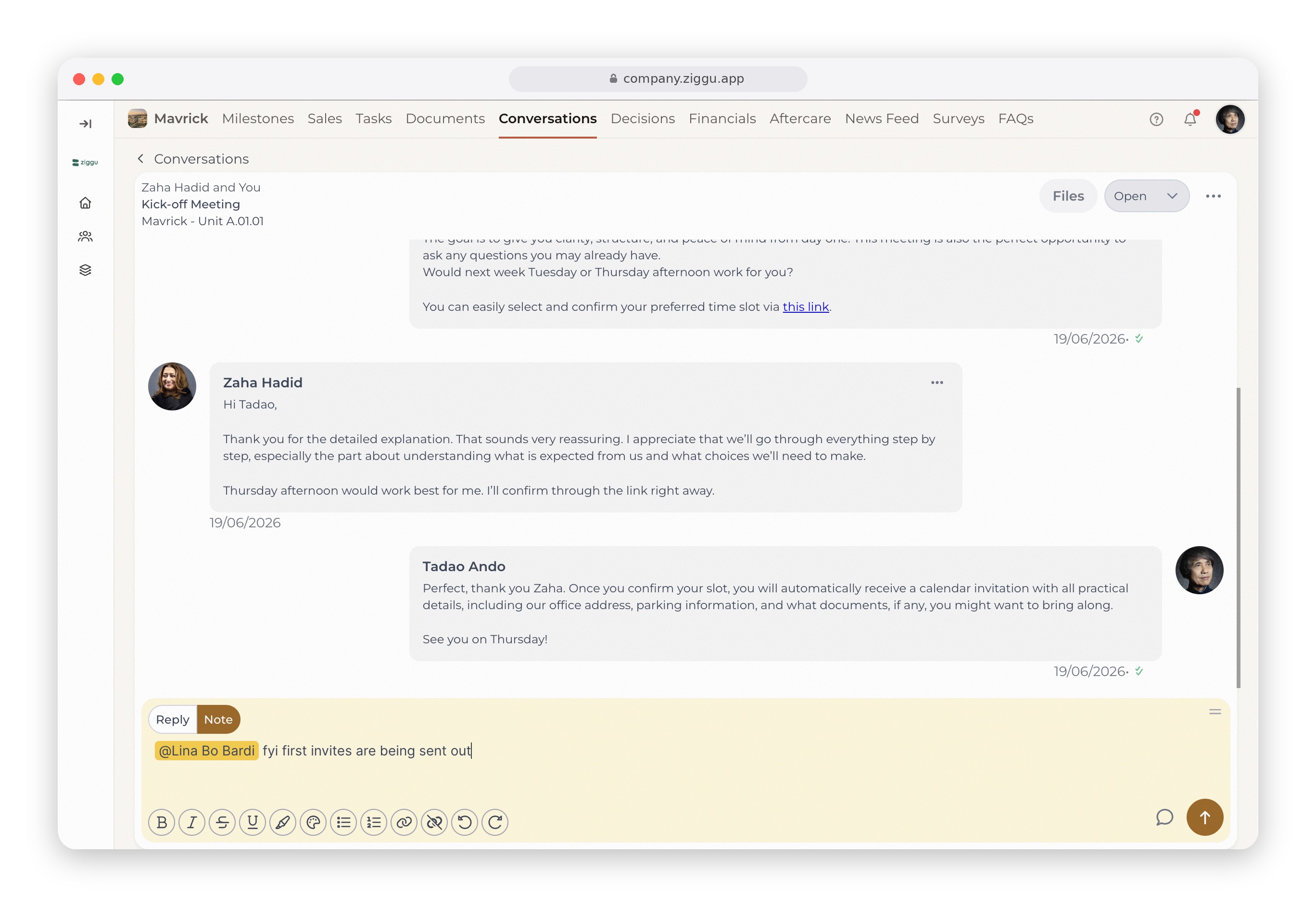Viewport: 1316px width, 907px height.
Task: Open the Milestones tab
Action: pos(258,118)
